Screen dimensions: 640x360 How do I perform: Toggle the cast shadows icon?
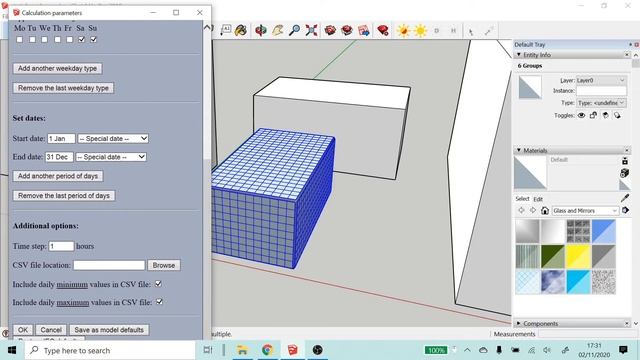pyautogui.click(x=617, y=116)
